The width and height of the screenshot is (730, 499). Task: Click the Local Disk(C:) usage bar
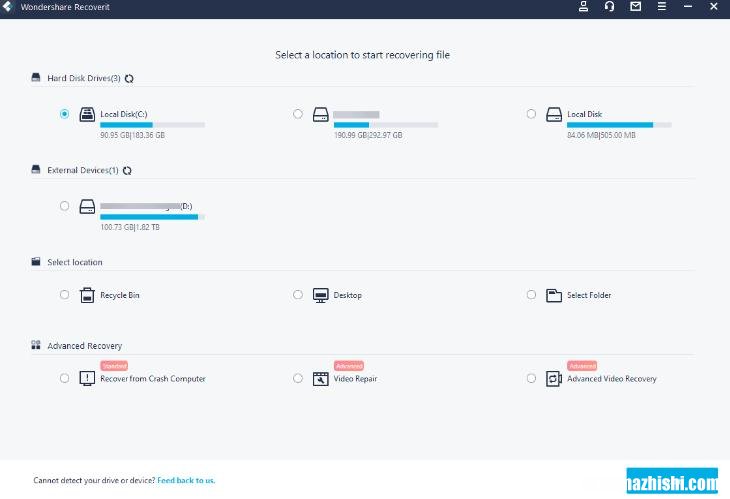click(152, 125)
